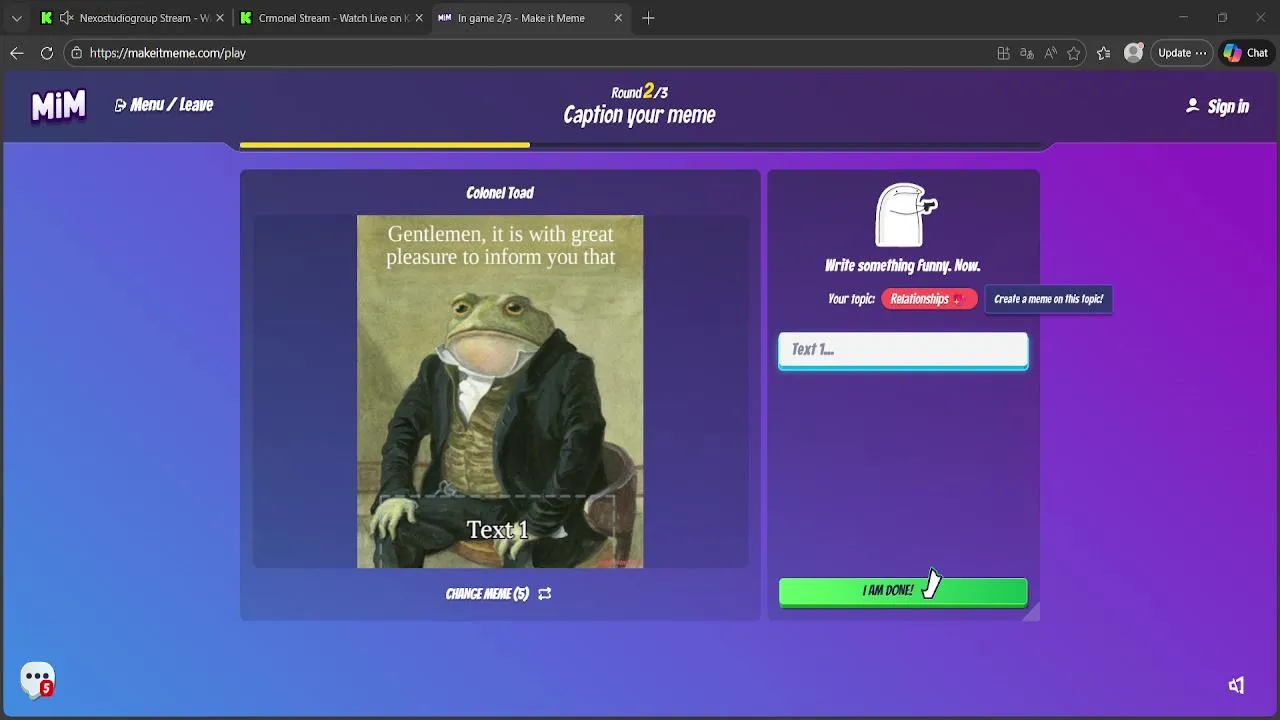This screenshot has height=720, width=1280.
Task: Click the meme's 'Gentlemen, it is with great pleasure' text
Action: pos(500,245)
